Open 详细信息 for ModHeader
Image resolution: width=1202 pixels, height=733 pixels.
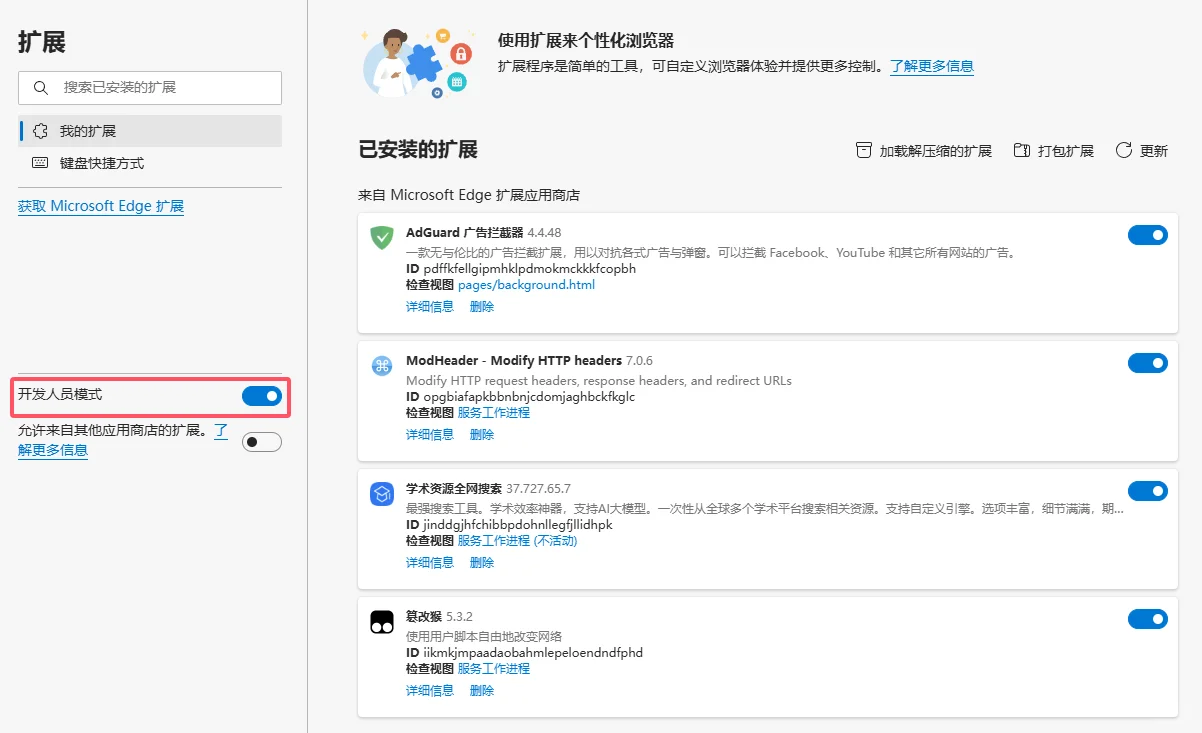click(429, 434)
